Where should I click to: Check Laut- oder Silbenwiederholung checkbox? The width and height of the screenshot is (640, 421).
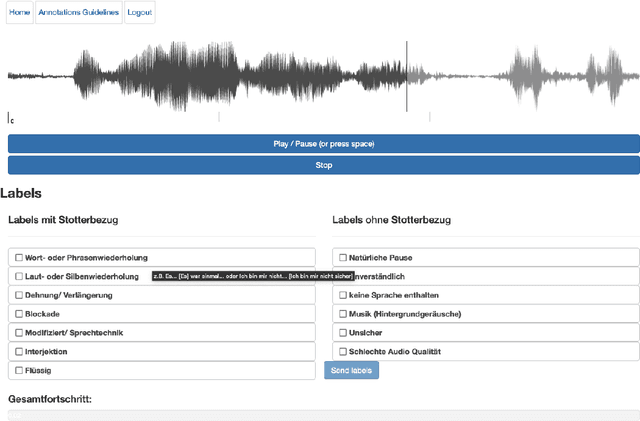pyautogui.click(x=19, y=276)
